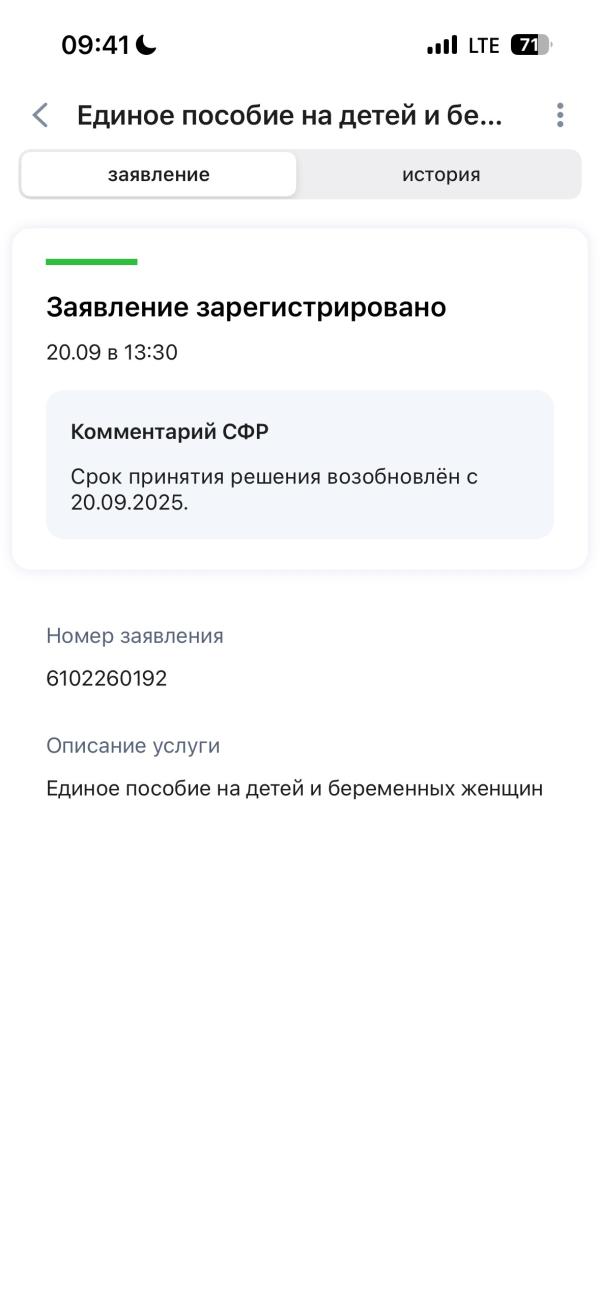
Task: Tap the comment text about decision deadline
Action: 273,489
